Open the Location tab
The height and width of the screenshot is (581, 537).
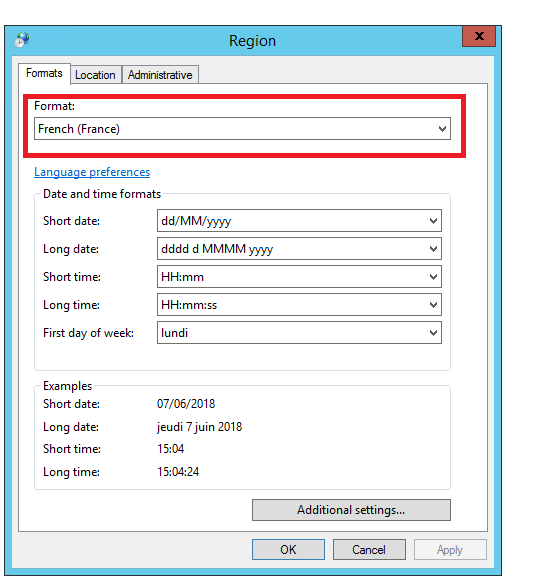click(95, 75)
